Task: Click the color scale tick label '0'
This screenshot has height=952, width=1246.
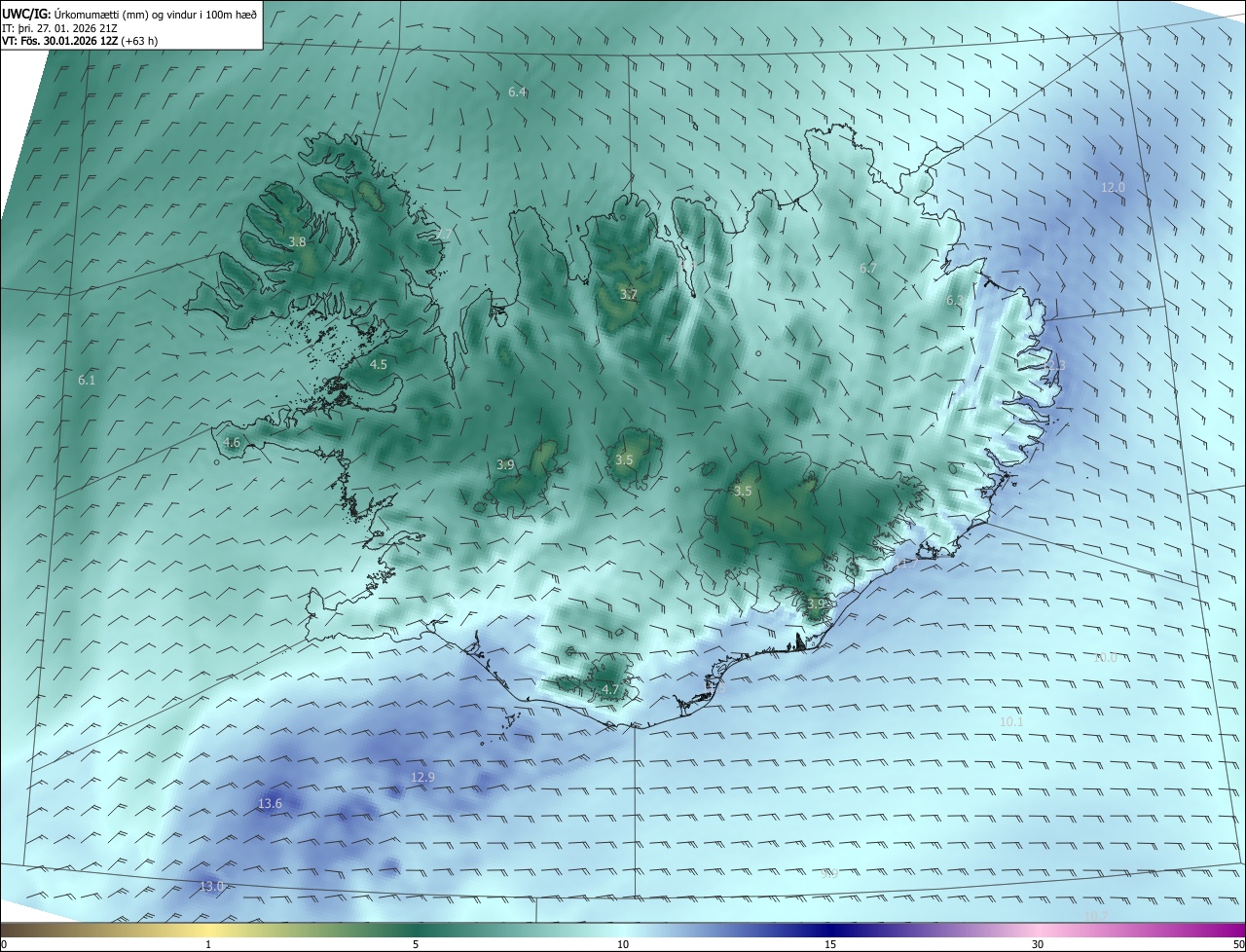Action: tap(4, 945)
